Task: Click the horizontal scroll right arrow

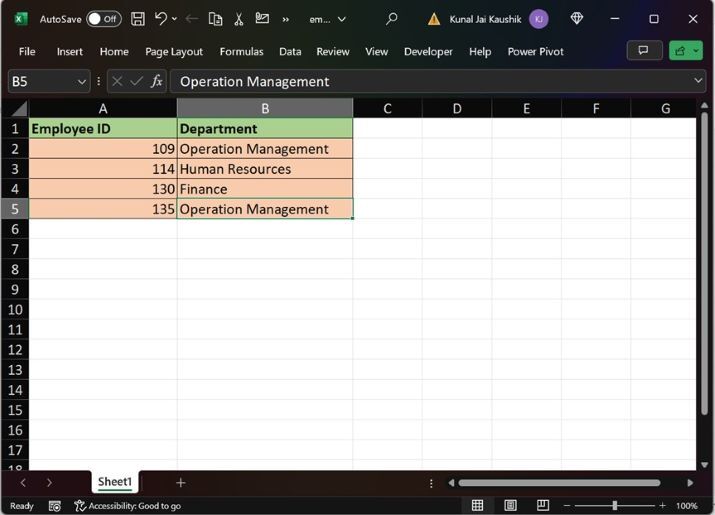Action: tap(690, 483)
